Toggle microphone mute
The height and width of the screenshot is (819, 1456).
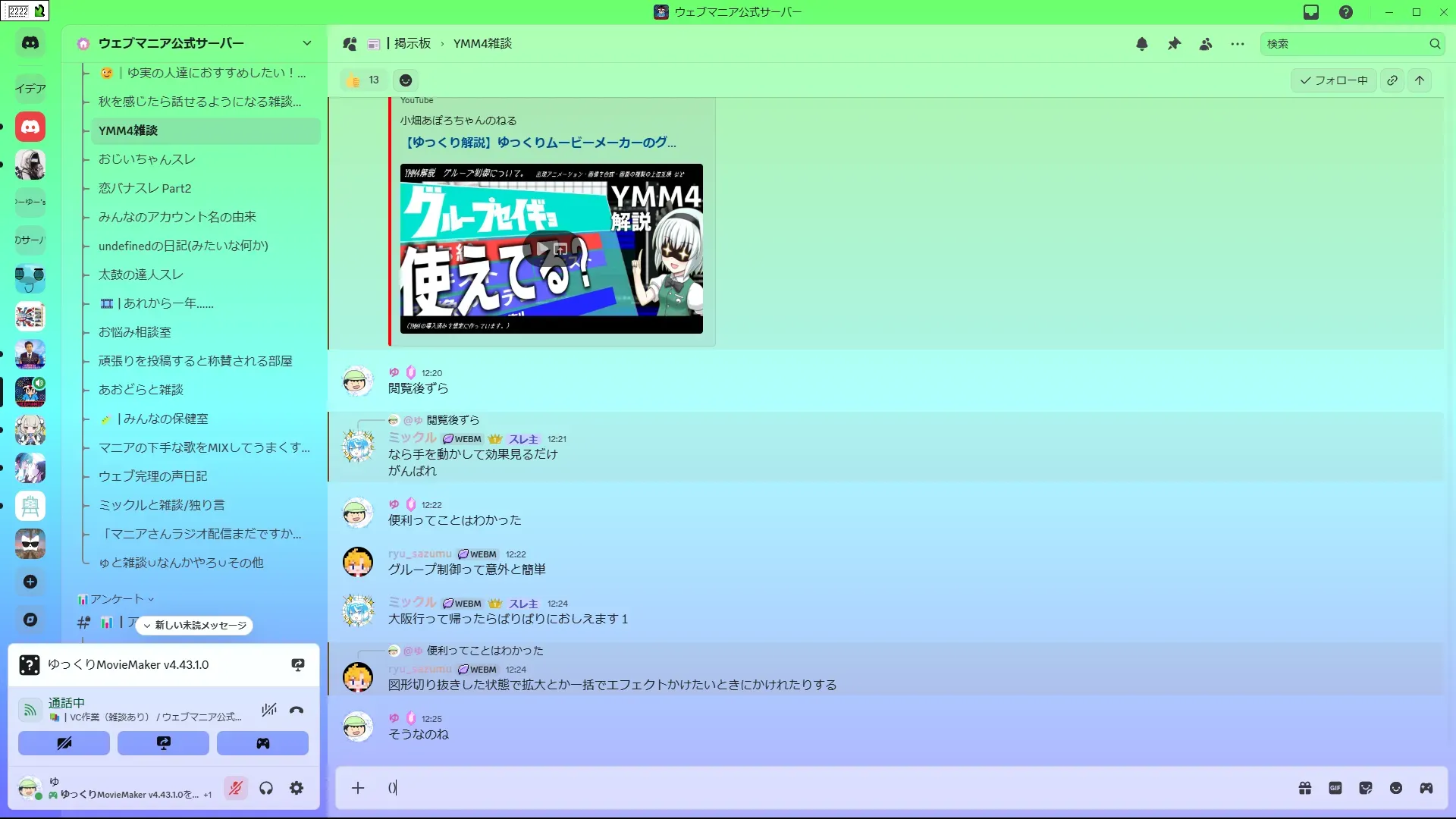236,788
